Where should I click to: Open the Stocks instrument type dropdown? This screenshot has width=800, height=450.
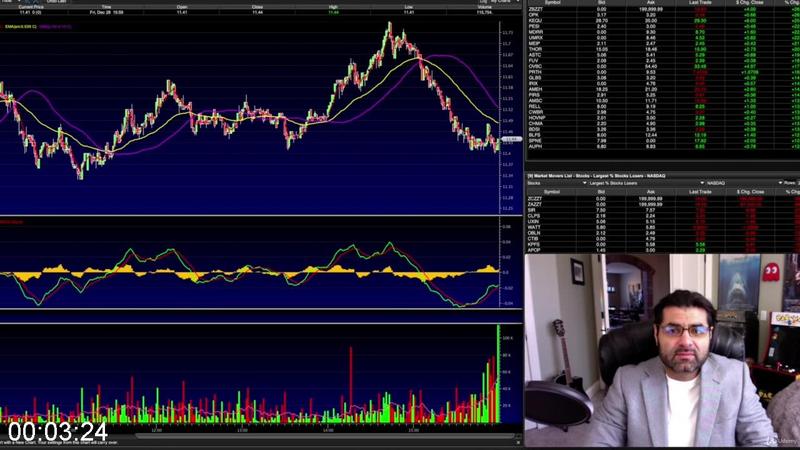tap(557, 183)
